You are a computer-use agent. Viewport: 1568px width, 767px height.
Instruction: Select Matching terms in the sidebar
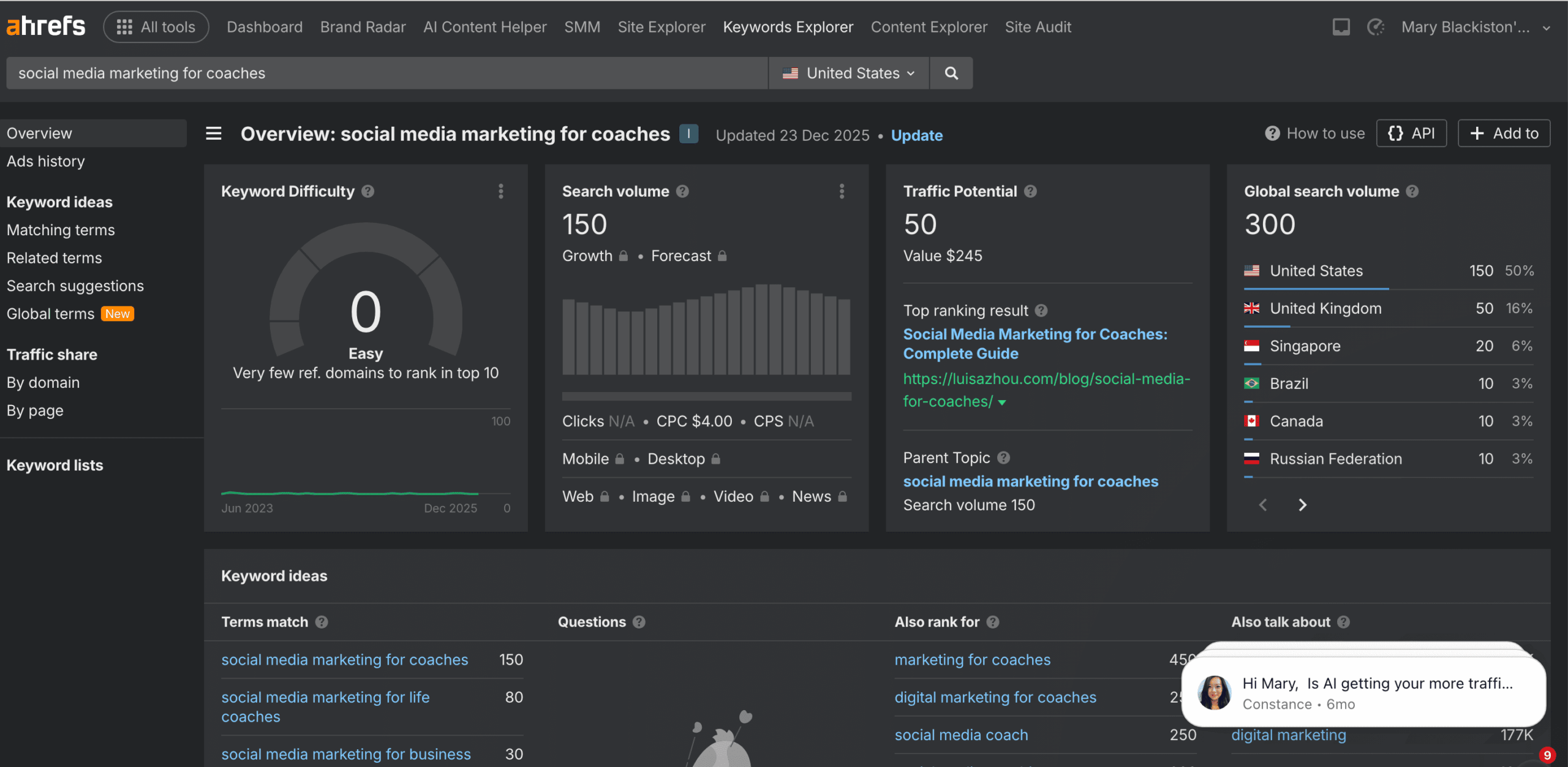[61, 230]
